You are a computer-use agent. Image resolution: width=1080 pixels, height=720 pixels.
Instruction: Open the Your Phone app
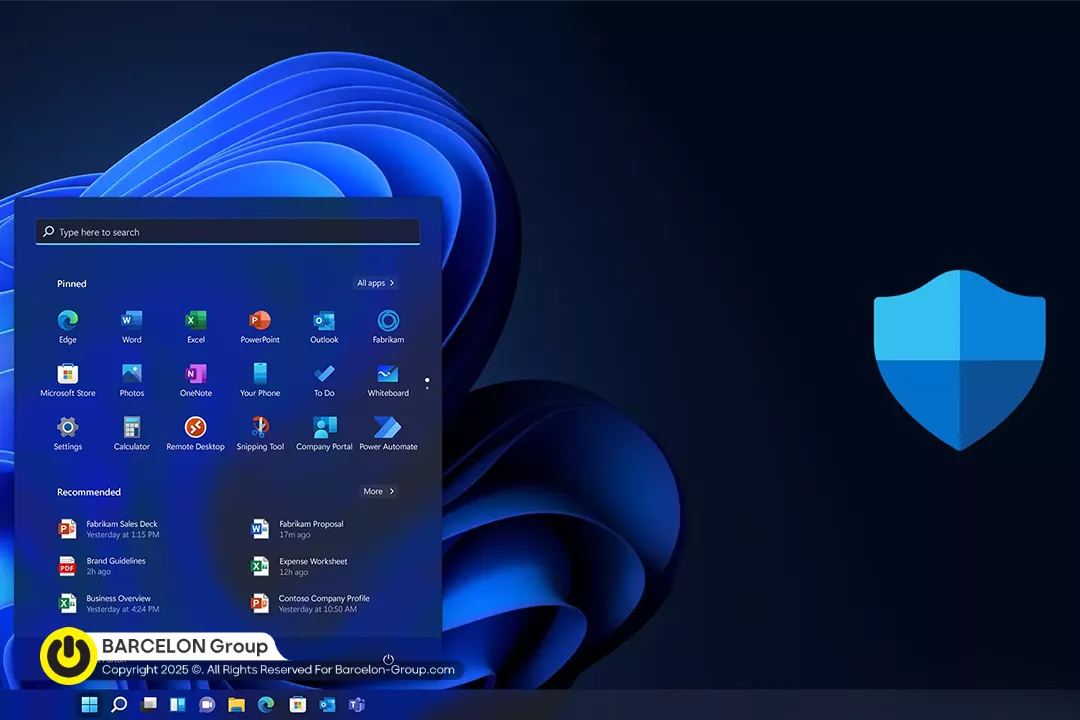(x=260, y=380)
